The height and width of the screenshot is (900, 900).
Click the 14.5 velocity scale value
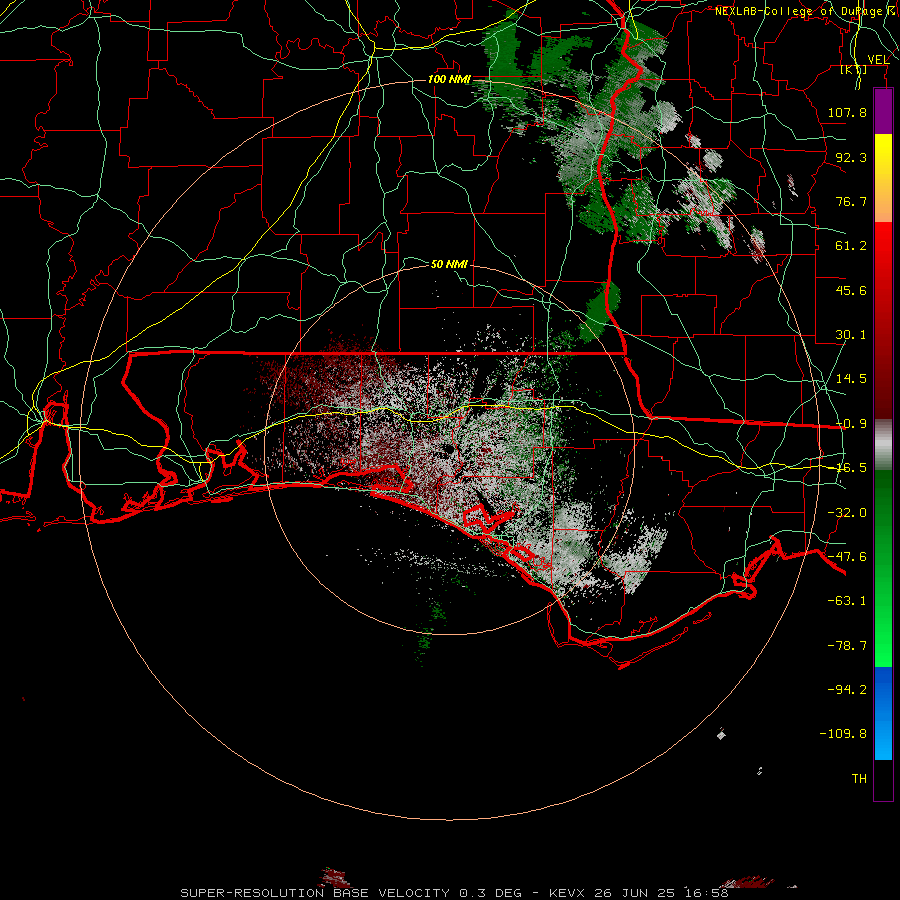[851, 379]
